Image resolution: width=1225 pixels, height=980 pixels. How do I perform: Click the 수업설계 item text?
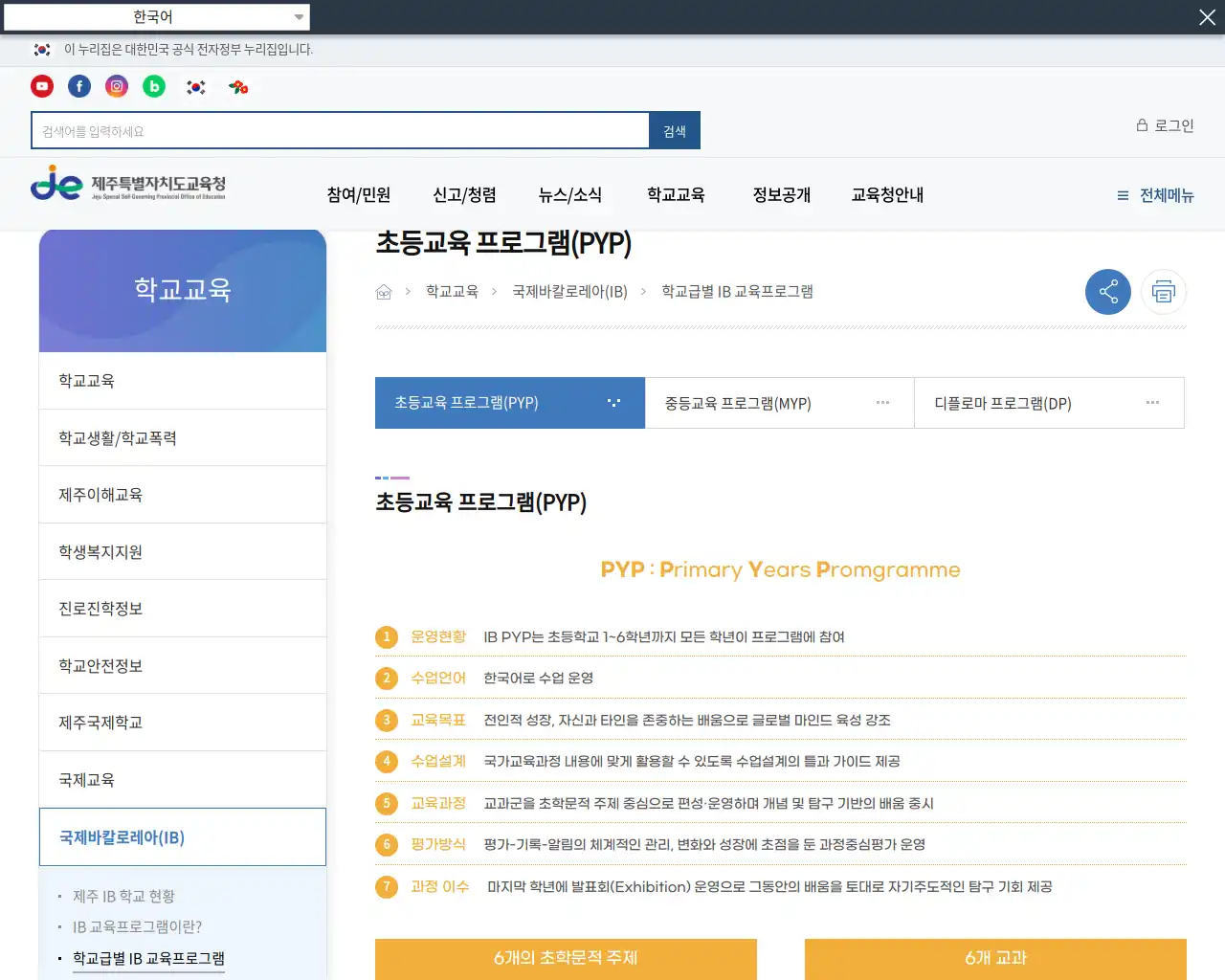(438, 761)
